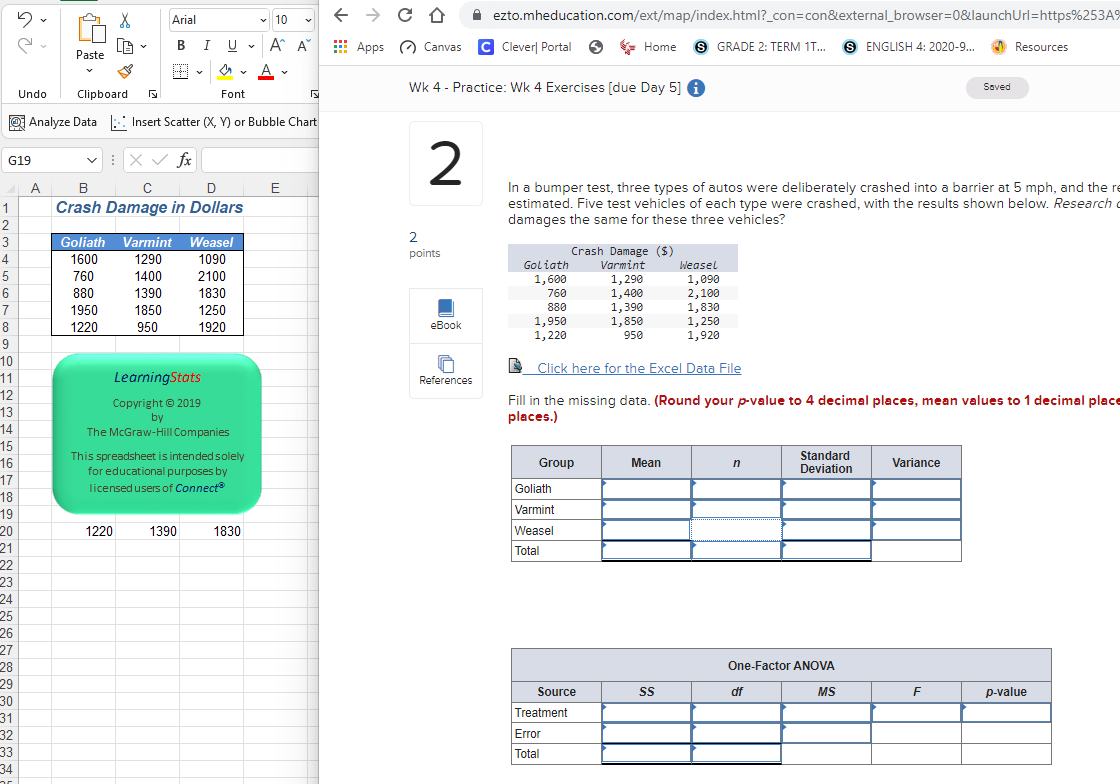Click Goliath Mean input field
The height and width of the screenshot is (784, 1120).
646,489
